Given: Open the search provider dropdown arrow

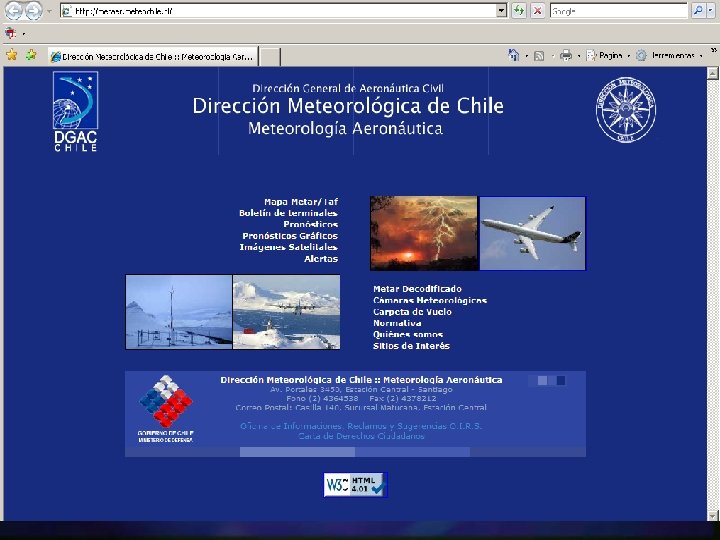Looking at the screenshot, I should (711, 11).
